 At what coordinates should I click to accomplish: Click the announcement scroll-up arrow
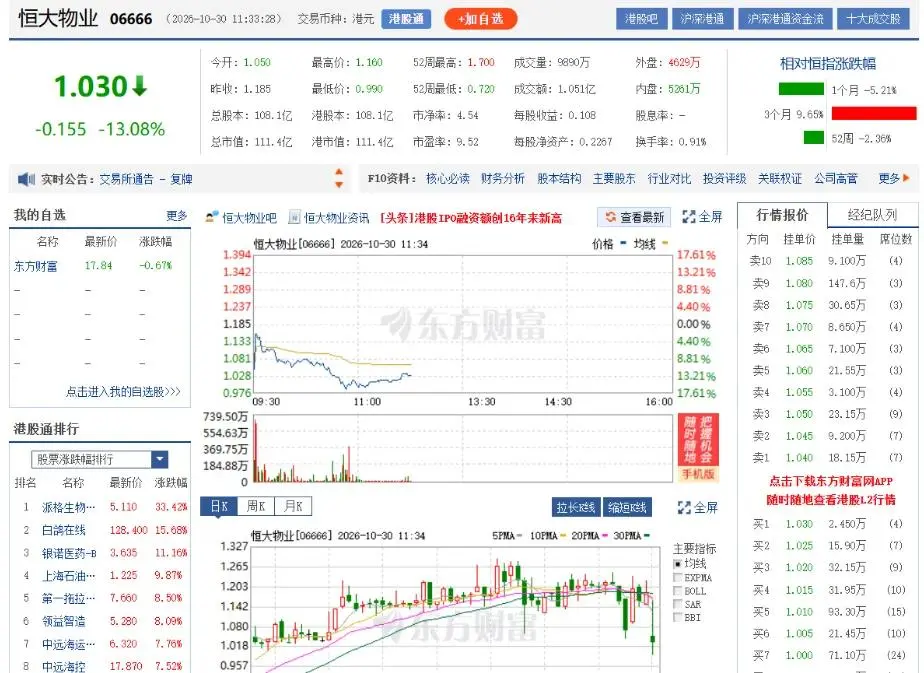coord(339,172)
